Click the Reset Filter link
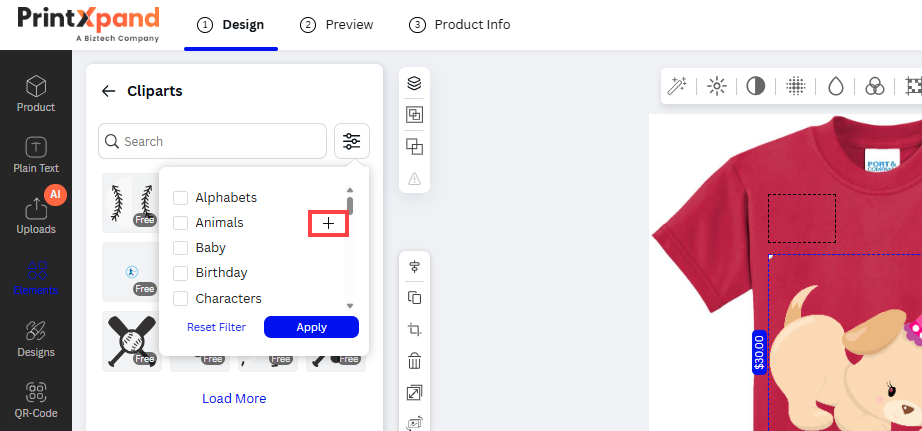The image size is (922, 431). click(216, 327)
